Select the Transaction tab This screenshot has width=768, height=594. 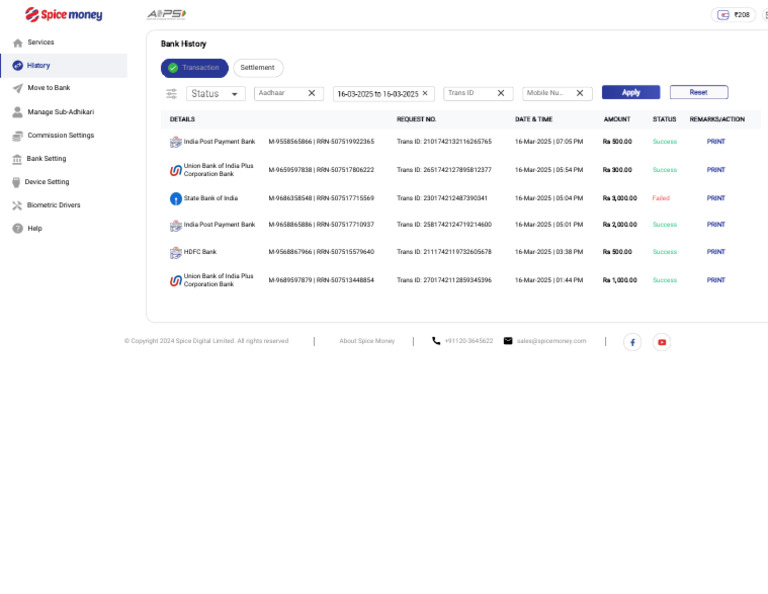click(x=194, y=68)
